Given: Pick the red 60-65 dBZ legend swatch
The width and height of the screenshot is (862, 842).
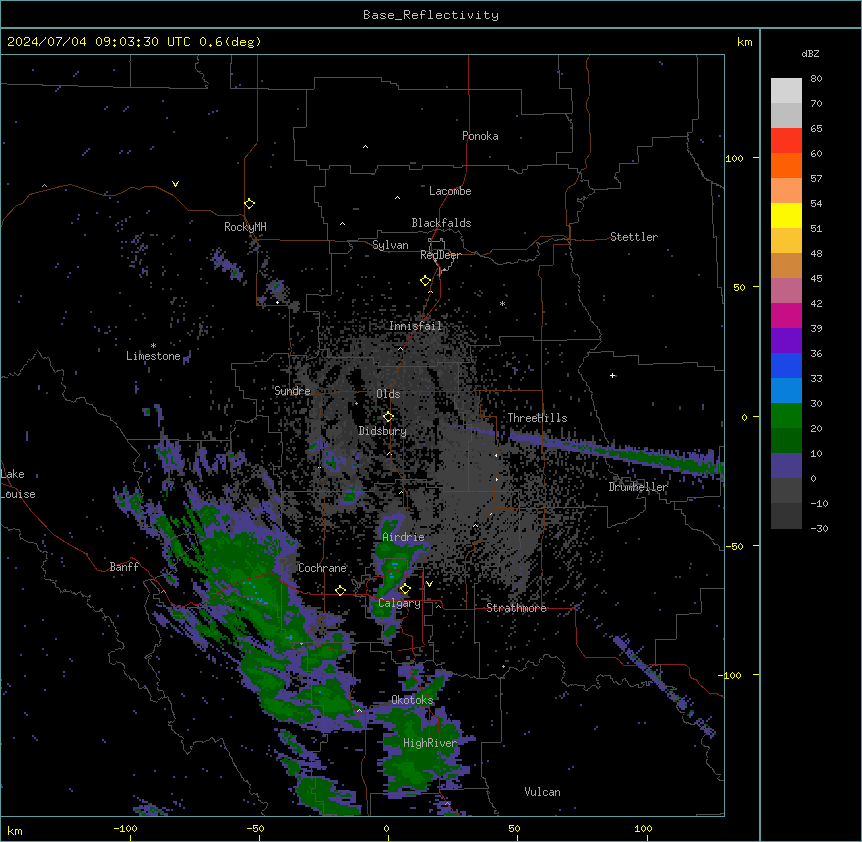Looking at the screenshot, I should (786, 140).
